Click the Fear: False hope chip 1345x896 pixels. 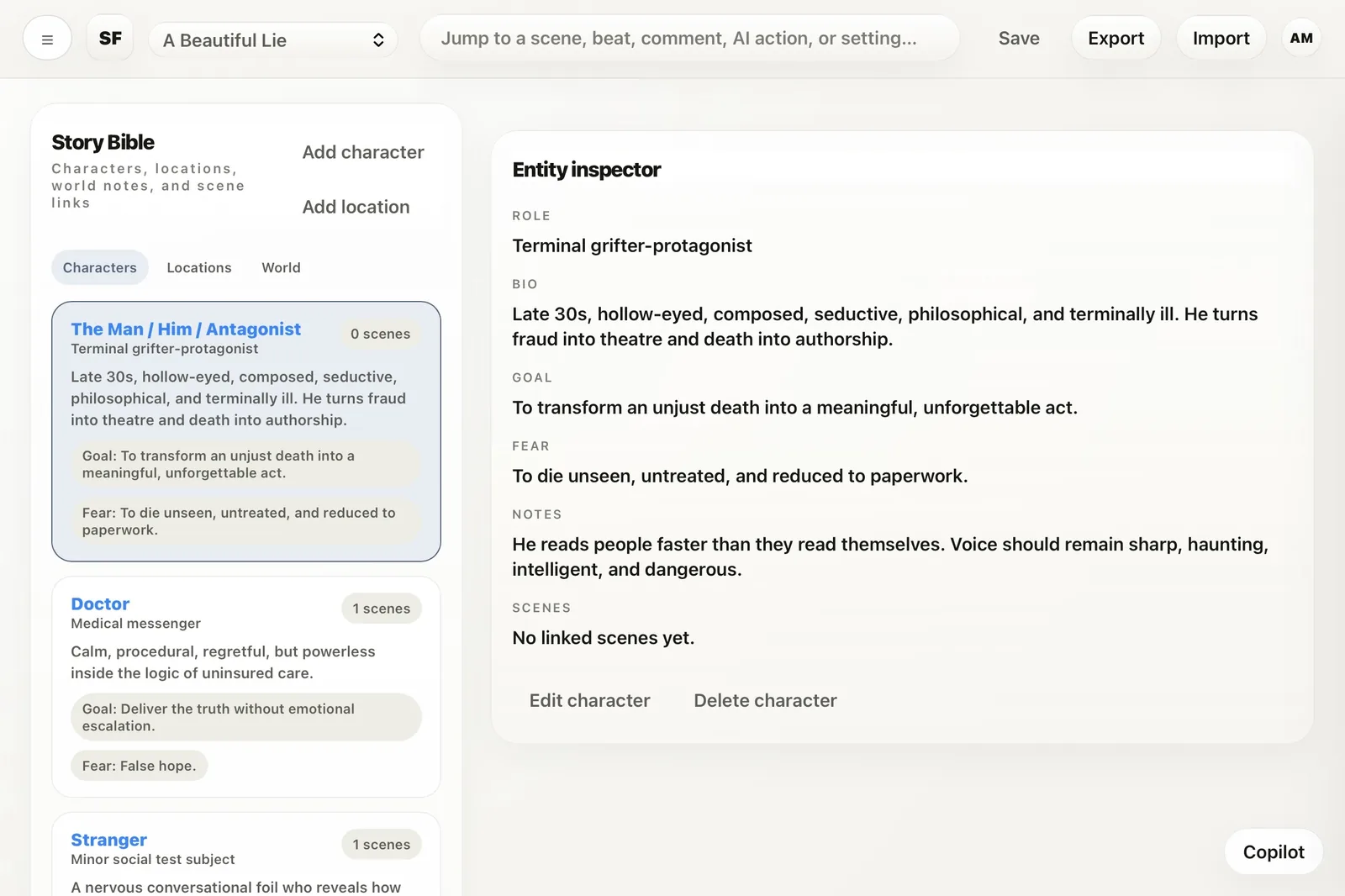coord(140,766)
